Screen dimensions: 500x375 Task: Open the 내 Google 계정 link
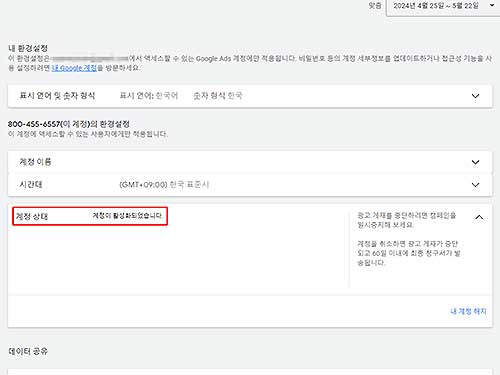[x=74, y=68]
